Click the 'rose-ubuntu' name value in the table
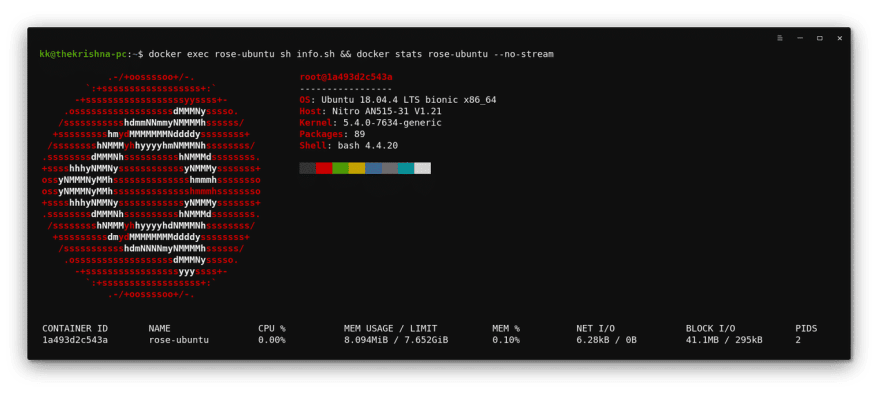 [x=178, y=340]
